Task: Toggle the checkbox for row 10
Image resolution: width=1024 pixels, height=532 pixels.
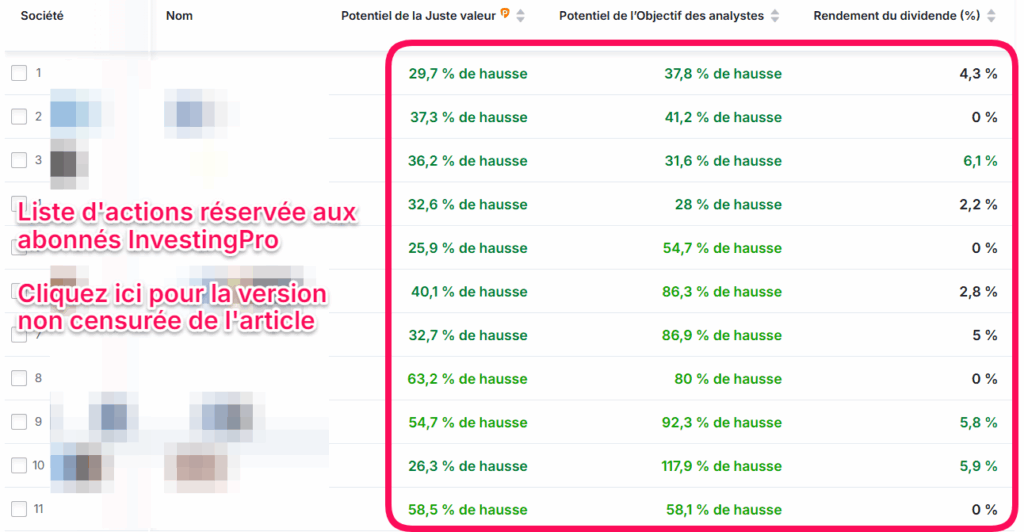Action: point(19,466)
